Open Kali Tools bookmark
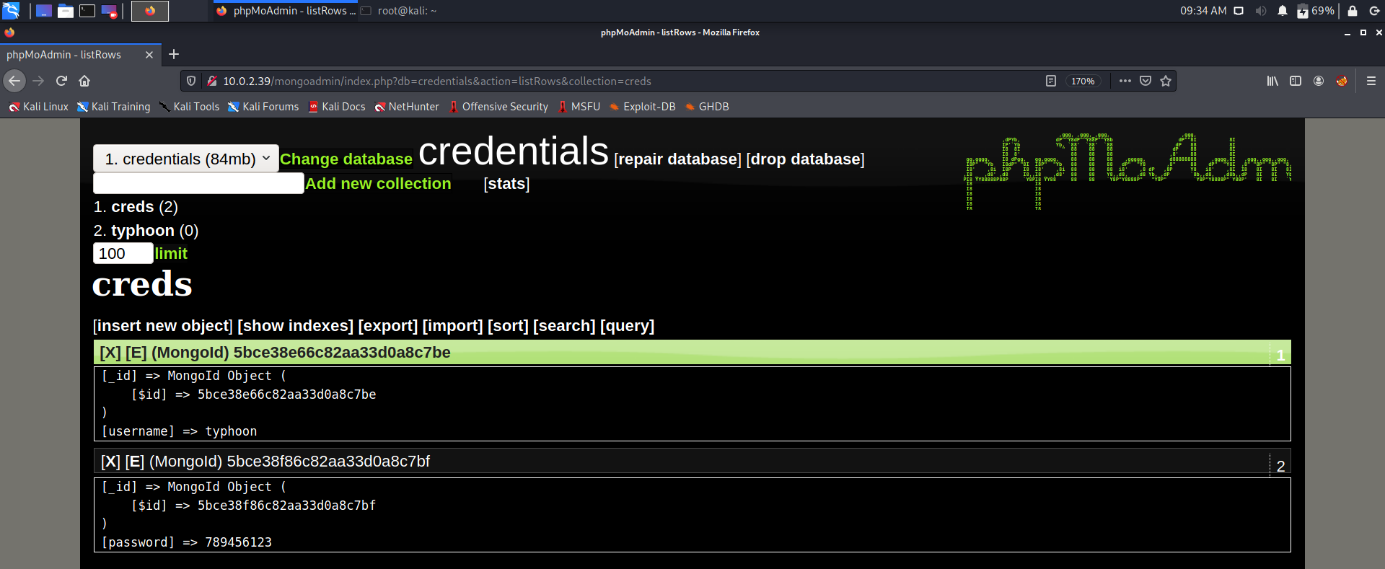Viewport: 1385px width, 569px height. click(x=189, y=106)
